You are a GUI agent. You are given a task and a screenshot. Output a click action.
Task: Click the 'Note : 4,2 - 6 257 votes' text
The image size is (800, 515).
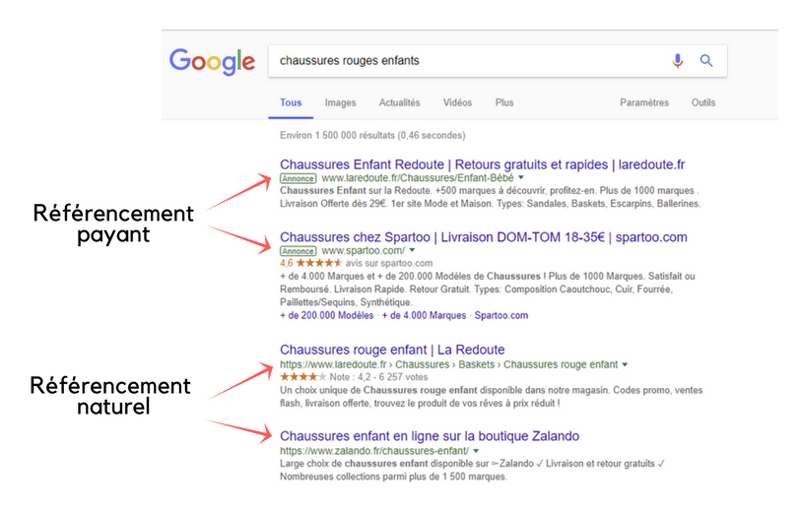click(x=379, y=377)
